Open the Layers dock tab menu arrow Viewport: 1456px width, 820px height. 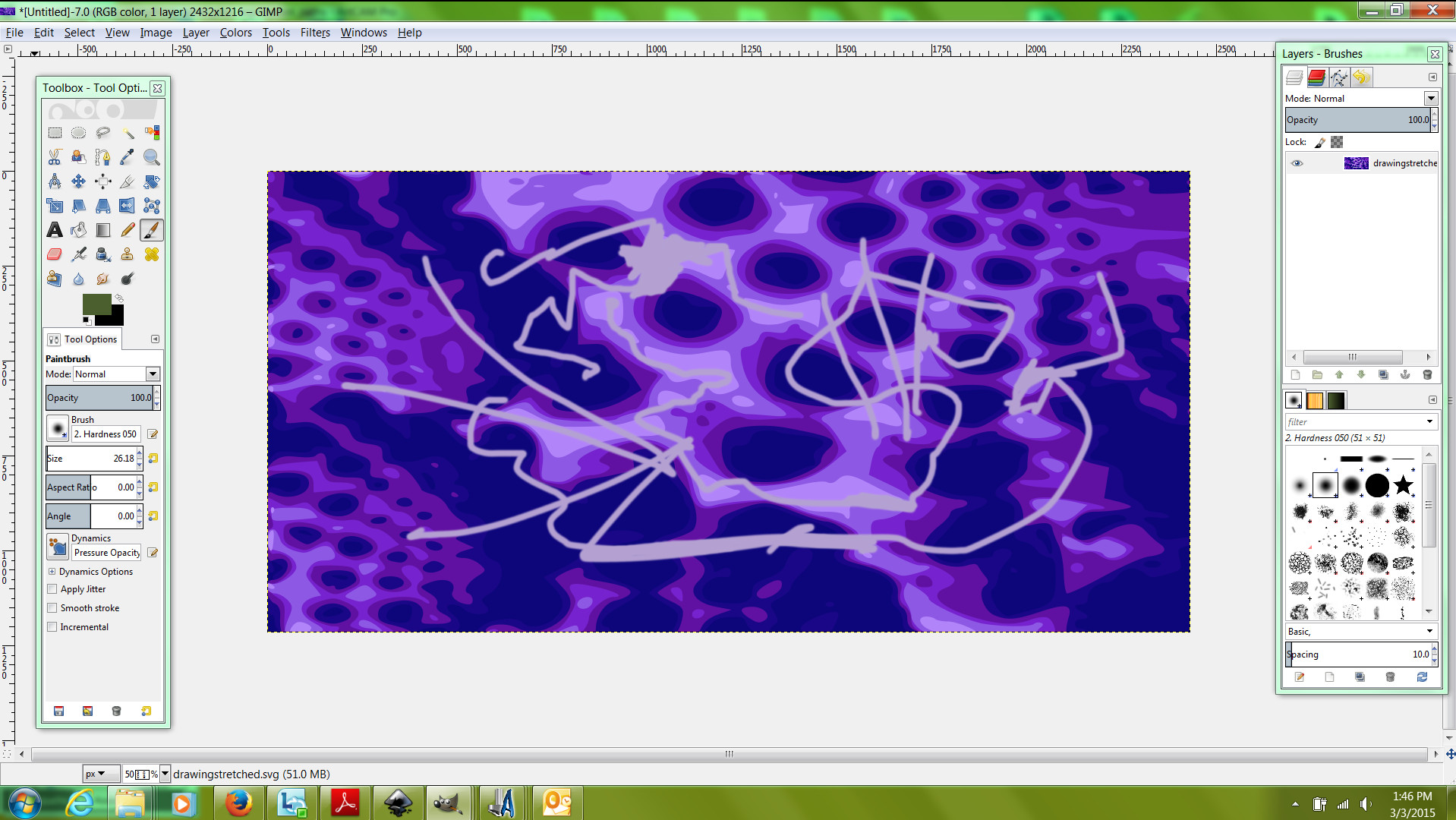[x=1432, y=77]
